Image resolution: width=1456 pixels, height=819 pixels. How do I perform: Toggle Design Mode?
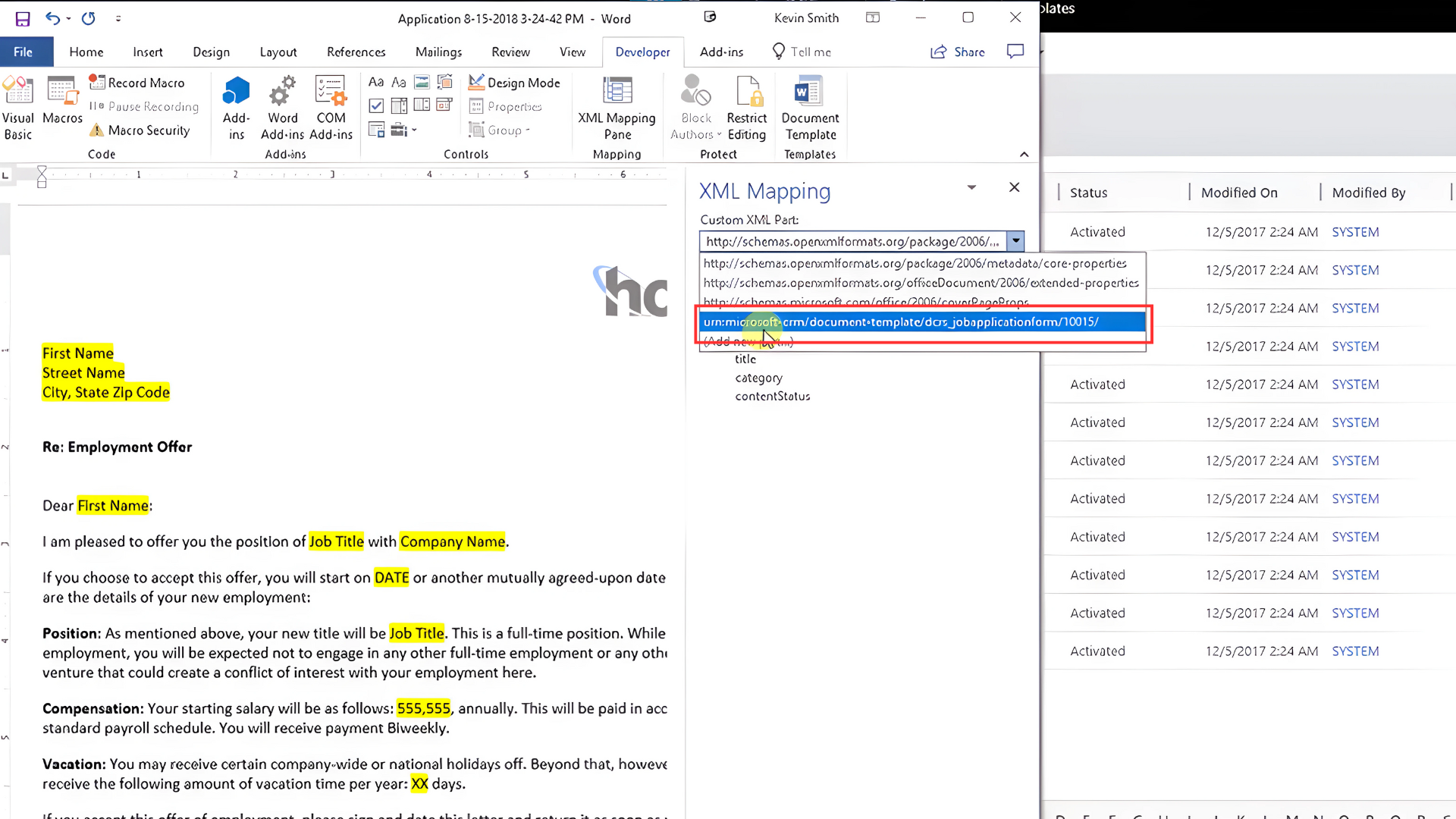point(515,83)
